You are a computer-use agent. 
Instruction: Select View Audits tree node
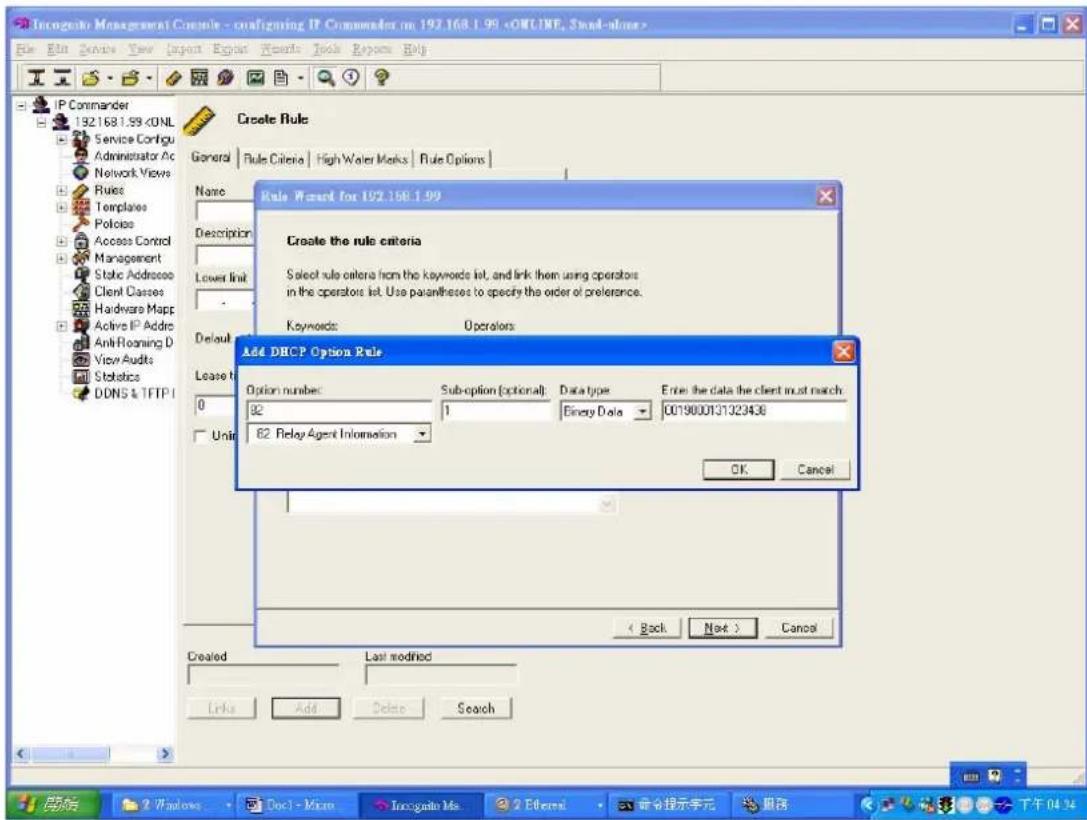tap(123, 360)
